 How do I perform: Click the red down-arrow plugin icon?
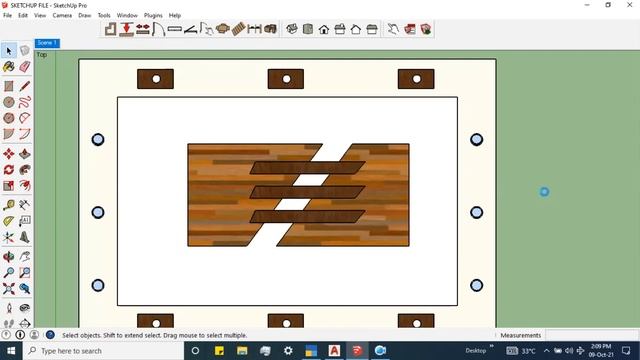(127, 29)
